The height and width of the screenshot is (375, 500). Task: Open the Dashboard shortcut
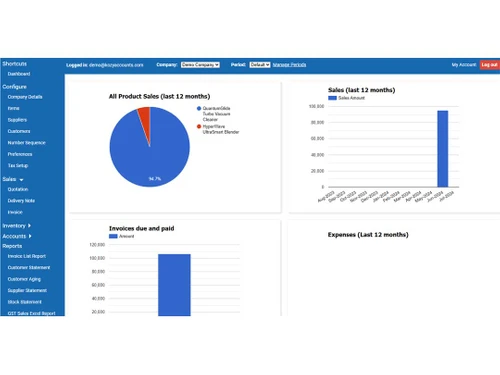tap(19, 74)
